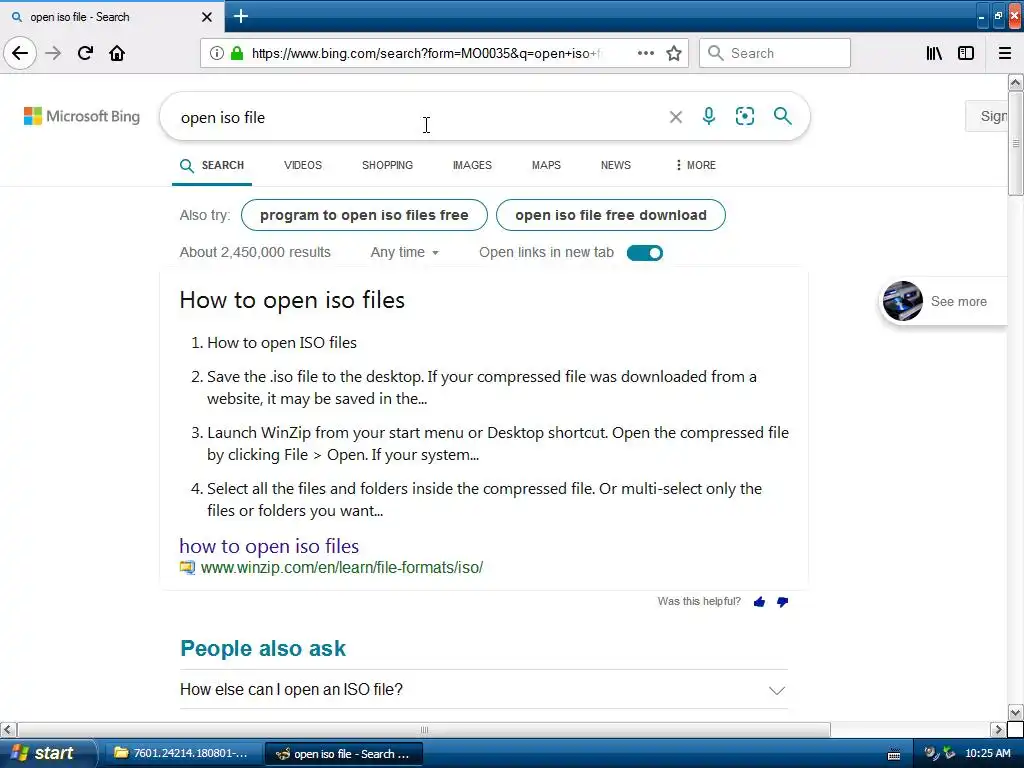Start Bing voice search with microphone
Screen dimensions: 1024x768
click(709, 116)
